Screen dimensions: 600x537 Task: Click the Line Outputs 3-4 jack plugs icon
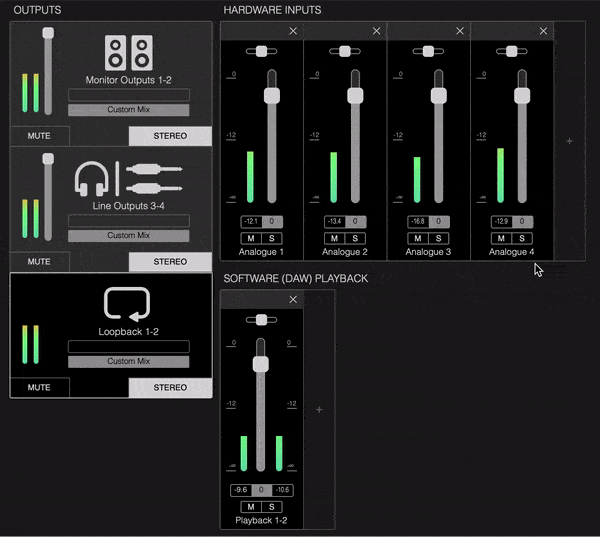154,179
